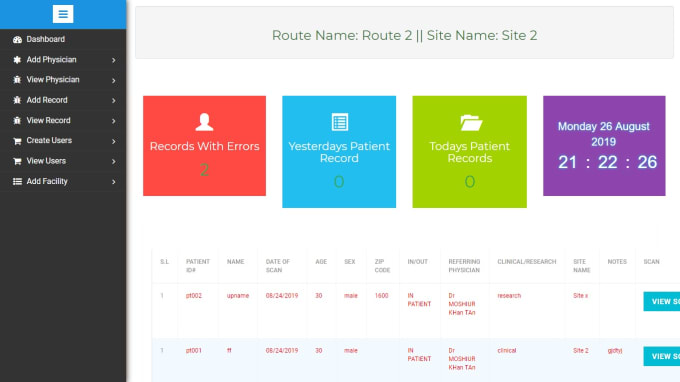The width and height of the screenshot is (680, 382).
Task: Open the Create Users menu label
Action: point(49,140)
